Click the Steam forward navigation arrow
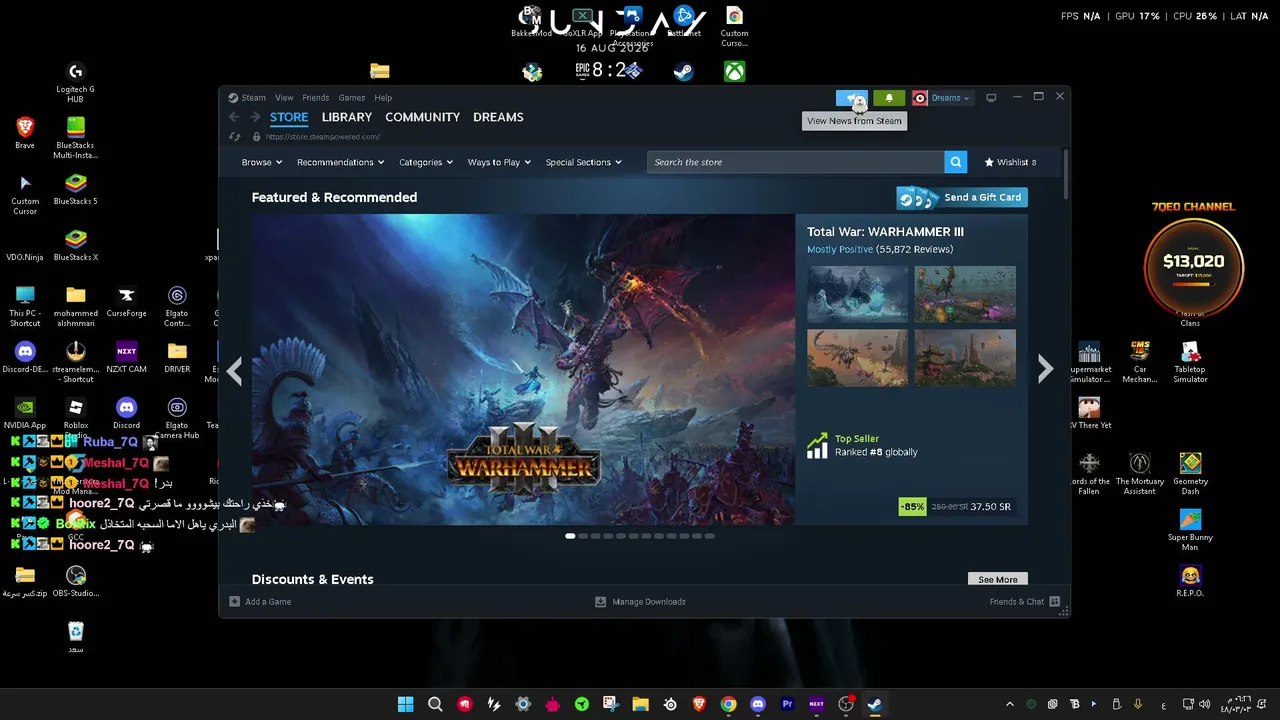Viewport: 1280px width, 720px height. point(254,117)
